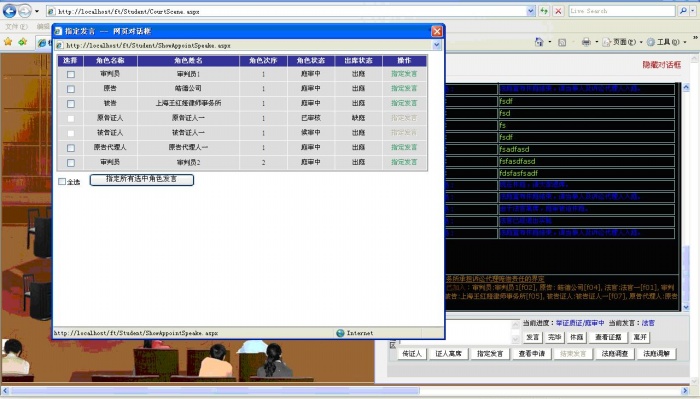Click the RSS feeds icon
The width and height of the screenshot is (700, 399).
(562, 42)
